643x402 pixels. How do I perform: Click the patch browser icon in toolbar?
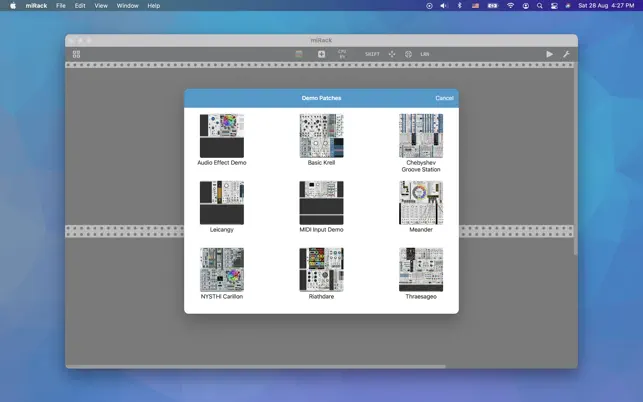299,54
